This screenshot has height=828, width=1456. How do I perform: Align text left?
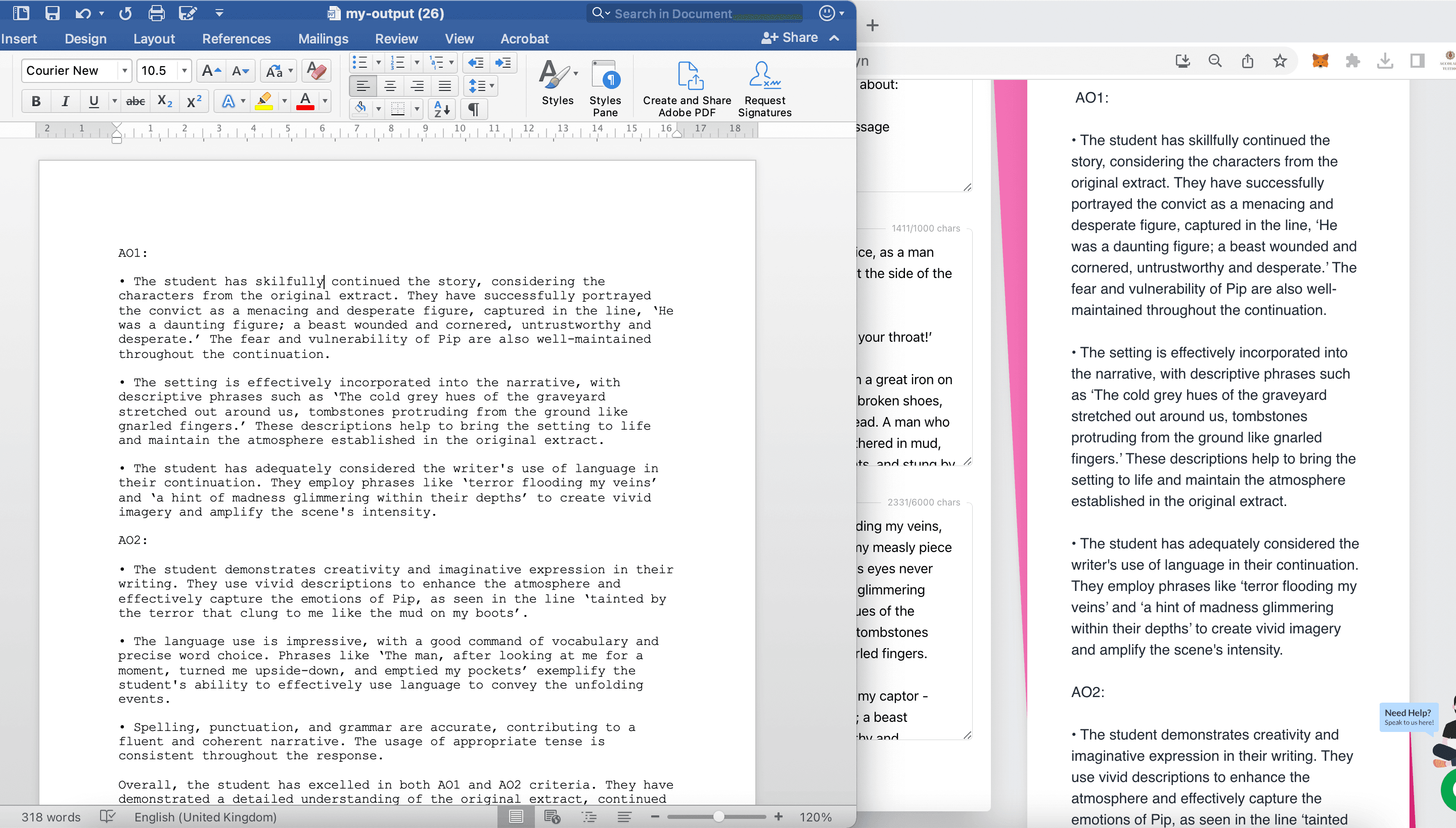[x=363, y=86]
